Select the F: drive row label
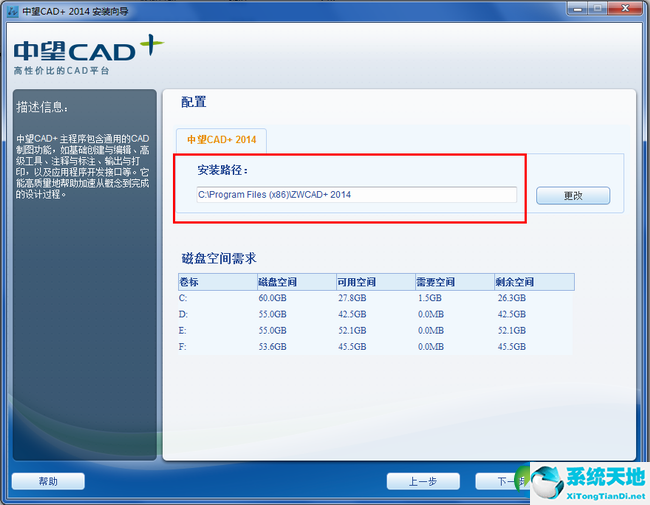 (x=182, y=347)
